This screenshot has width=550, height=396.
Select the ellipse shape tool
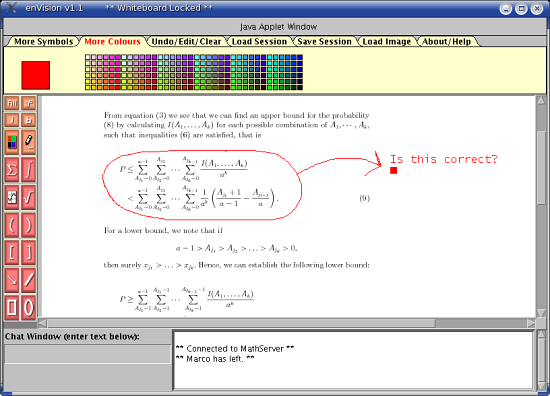[x=28, y=308]
